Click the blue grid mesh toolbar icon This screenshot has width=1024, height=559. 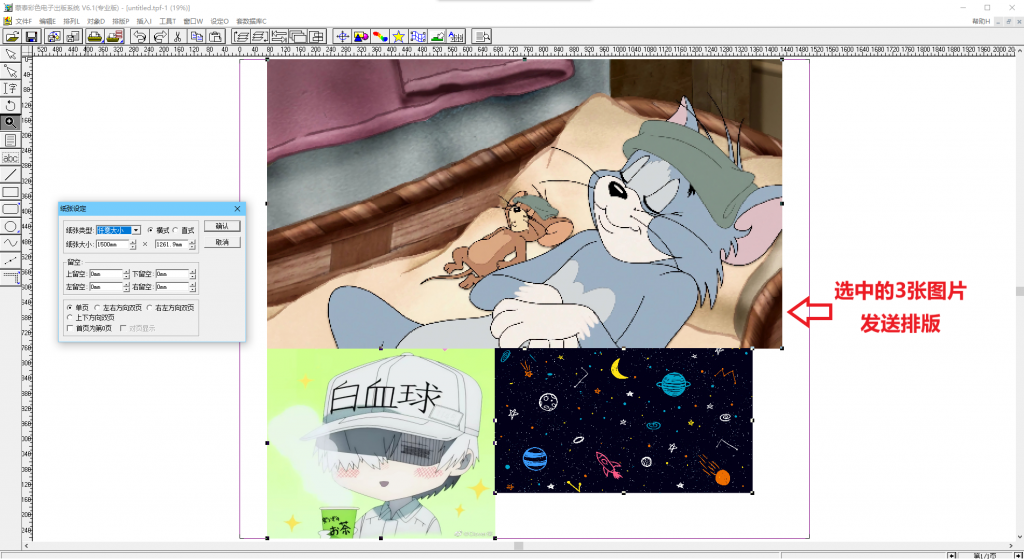pyautogui.click(x=417, y=37)
